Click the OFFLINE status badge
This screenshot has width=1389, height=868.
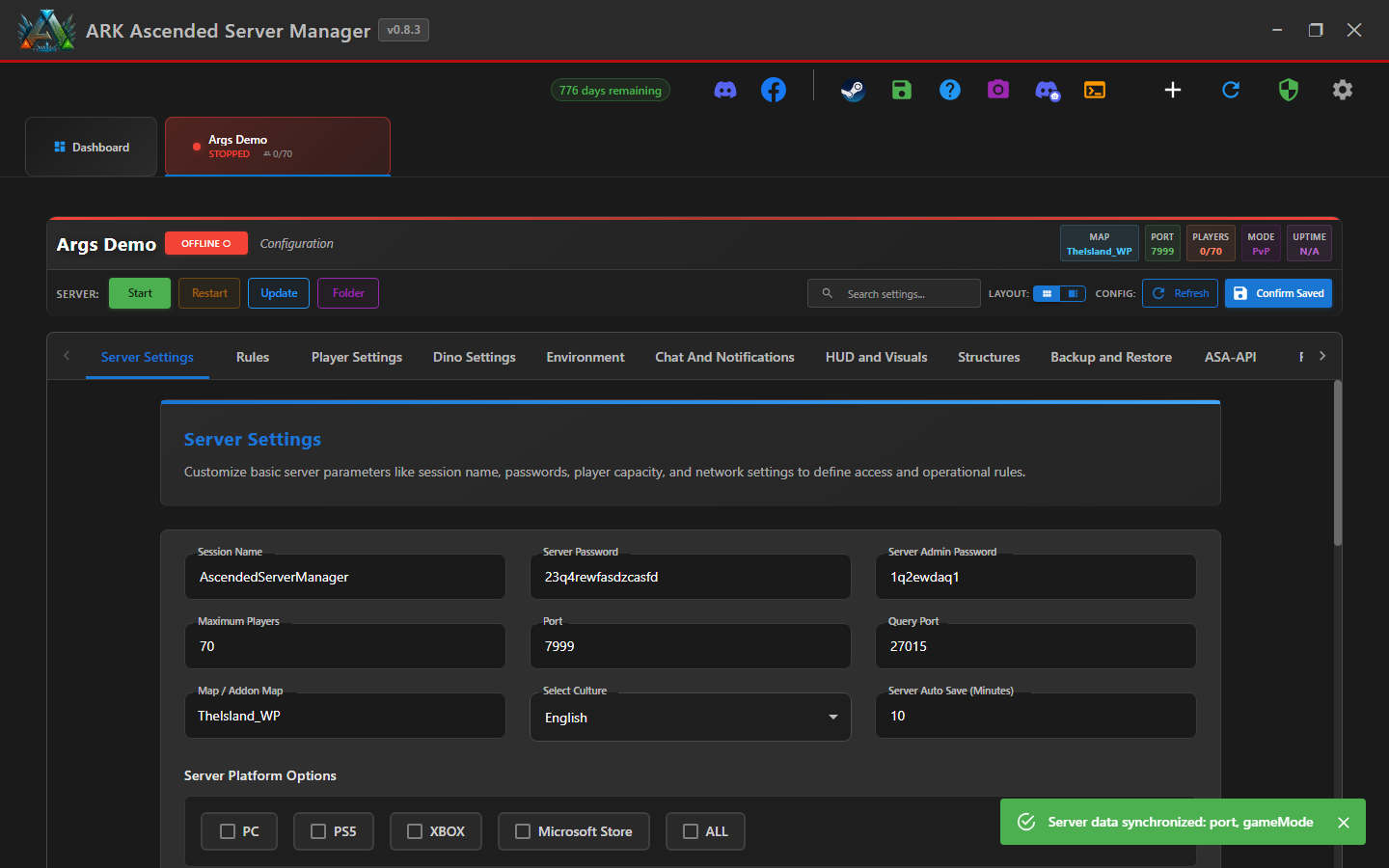point(206,243)
